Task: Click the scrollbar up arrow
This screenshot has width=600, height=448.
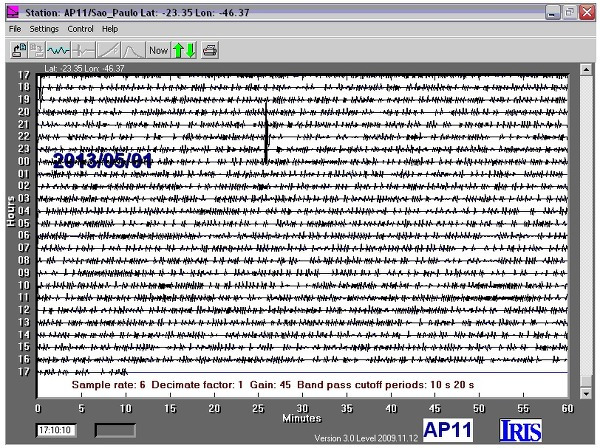Action: 586,70
